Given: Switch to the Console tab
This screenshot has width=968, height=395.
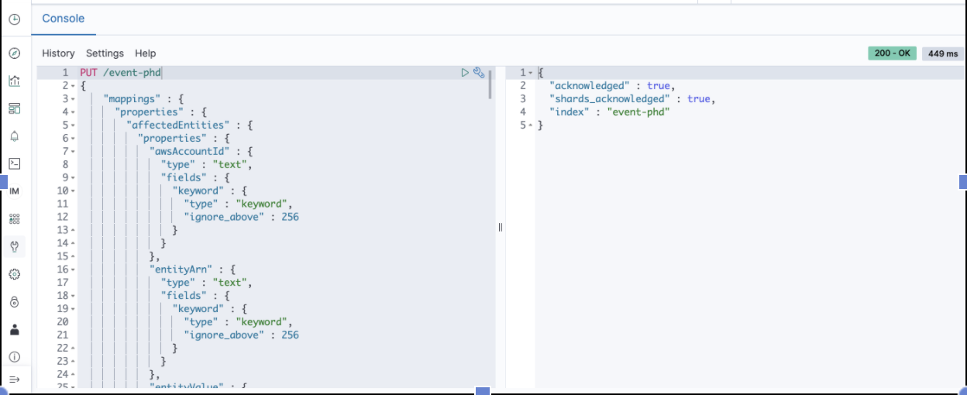Looking at the screenshot, I should 63,19.
